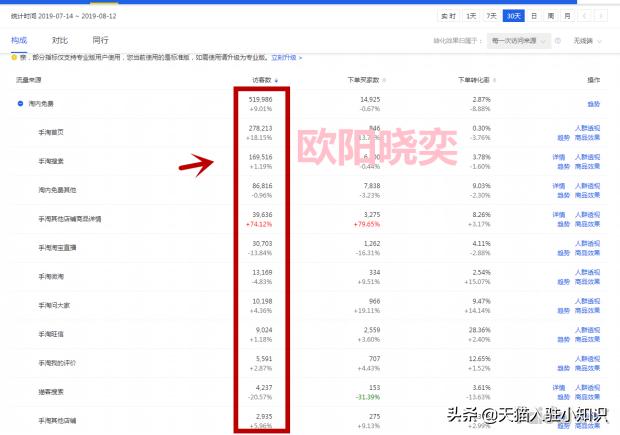
Task: Switch to the 同行 tab
Action: click(x=100, y=40)
